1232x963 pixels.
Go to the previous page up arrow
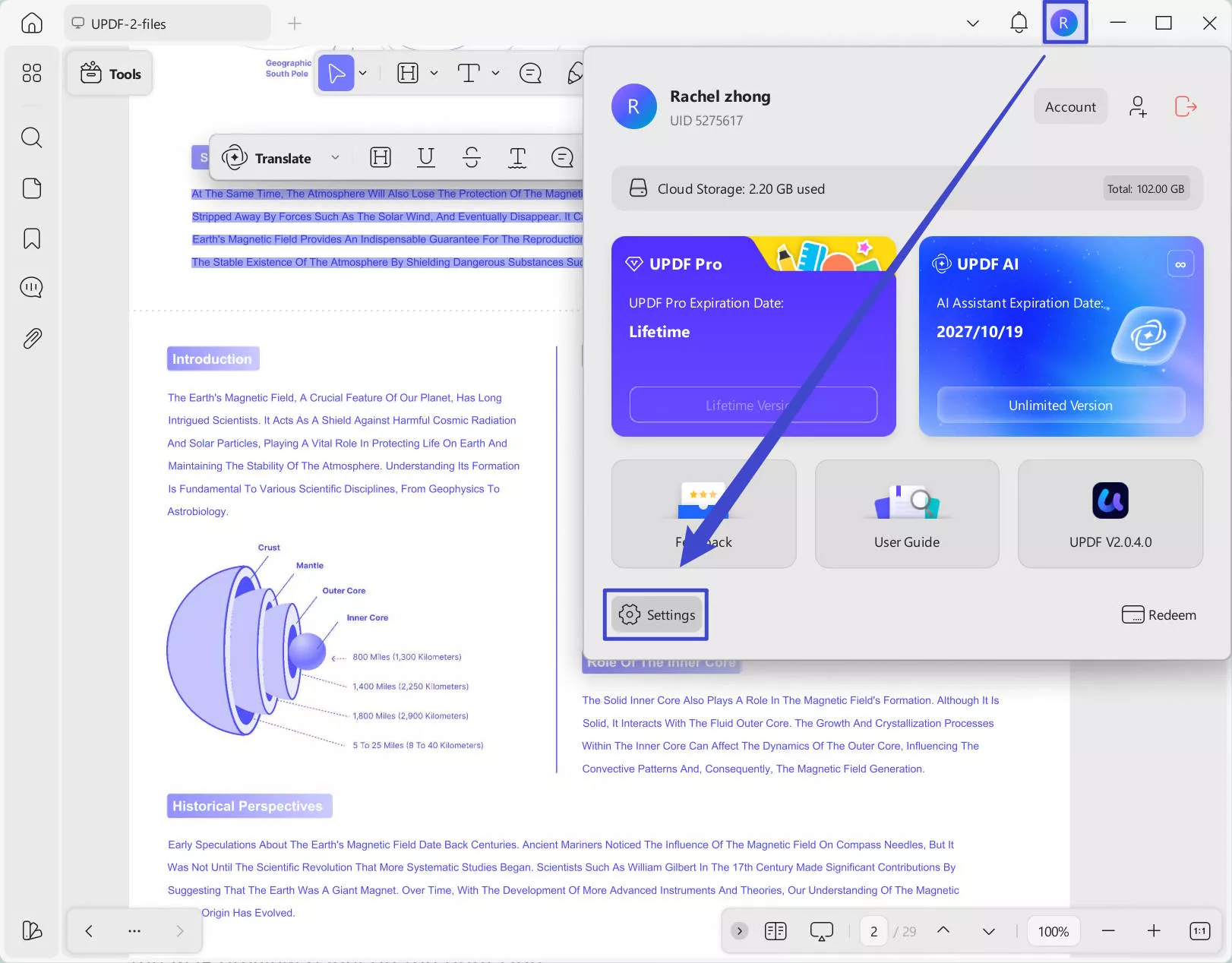pyautogui.click(x=943, y=930)
